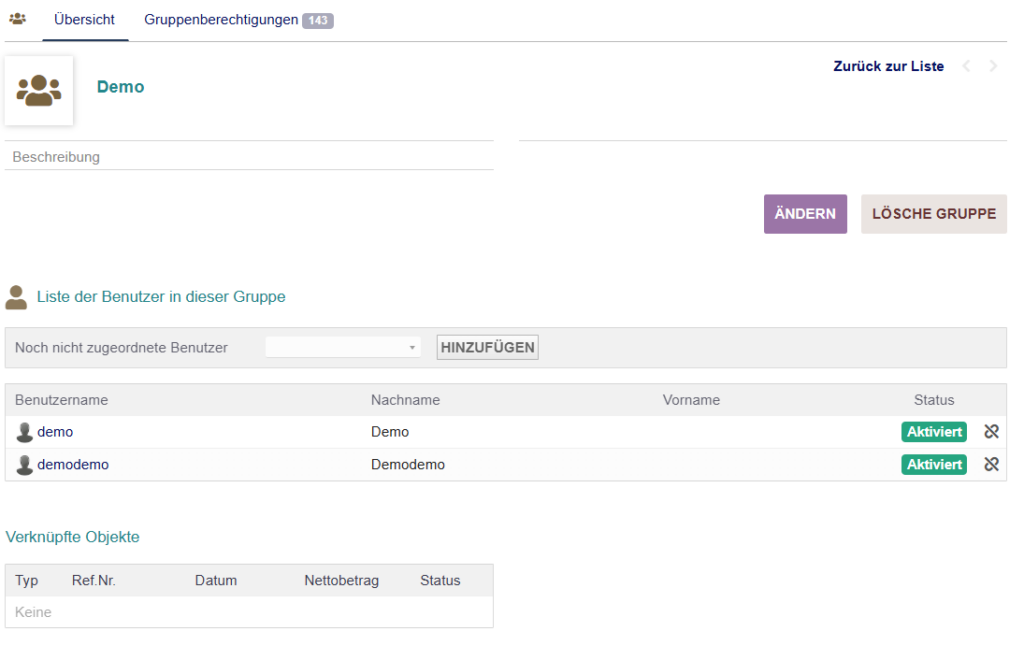Viewport: 1024px width, 660px height.
Task: Open the demodemo username link
Action: tap(73, 465)
